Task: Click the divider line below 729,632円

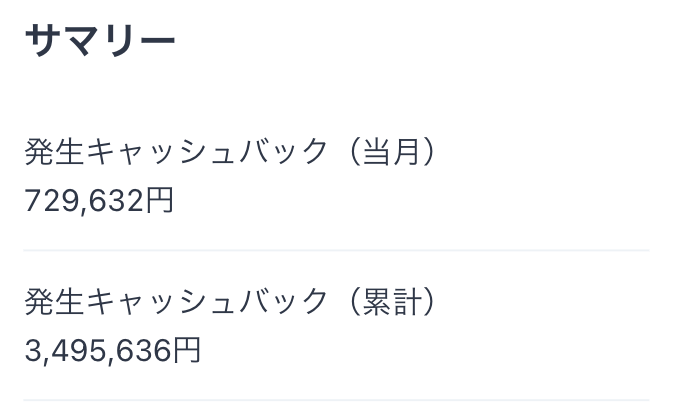Action: tap(336, 250)
